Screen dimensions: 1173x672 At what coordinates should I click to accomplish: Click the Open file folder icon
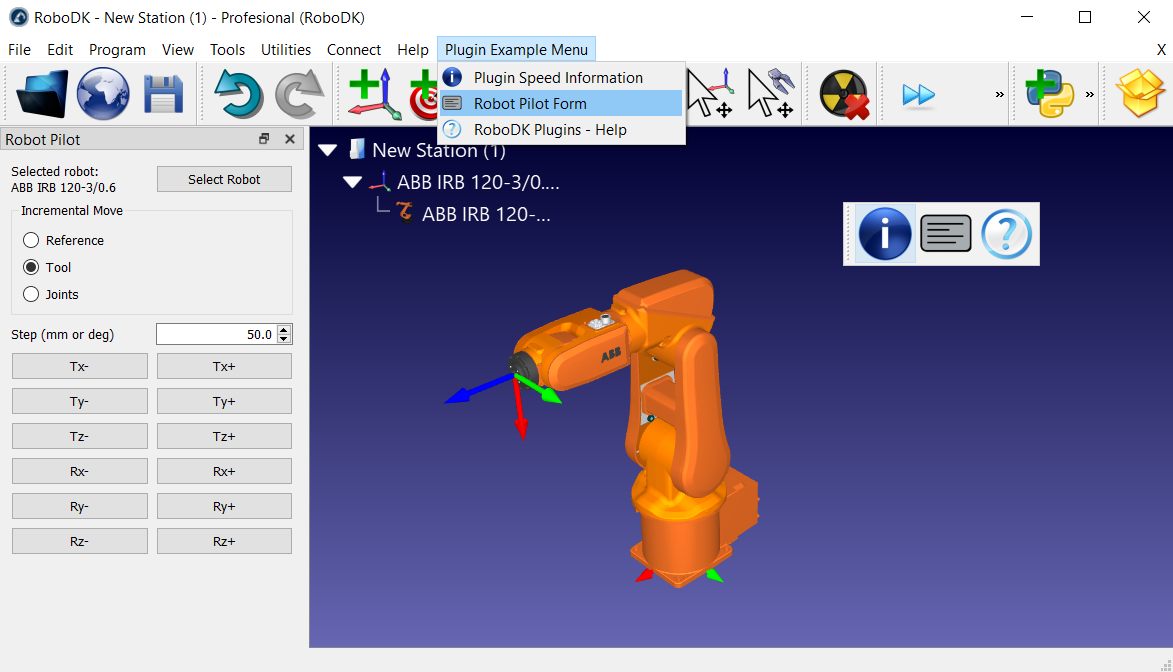click(x=42, y=94)
